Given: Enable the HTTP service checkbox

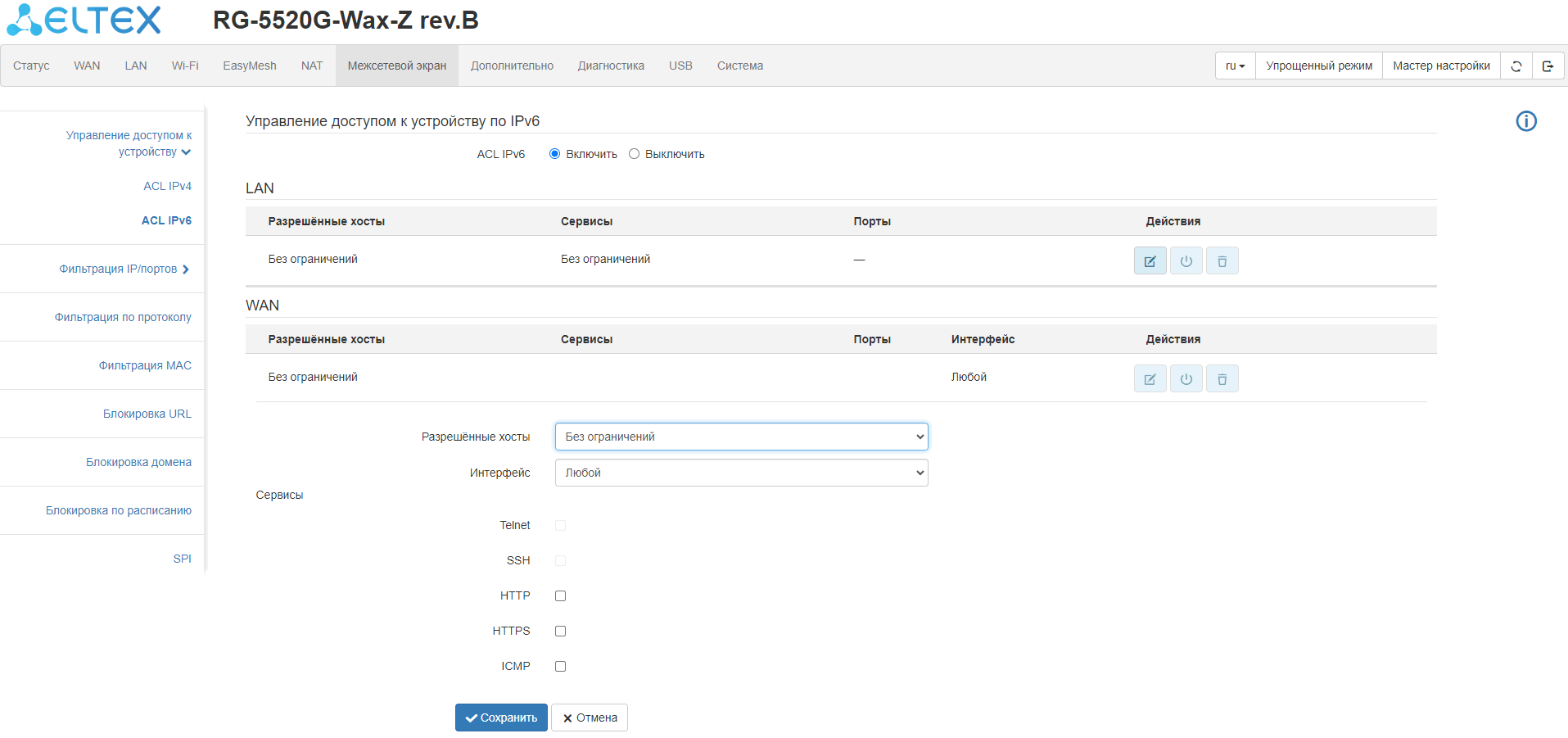Looking at the screenshot, I should coord(560,596).
